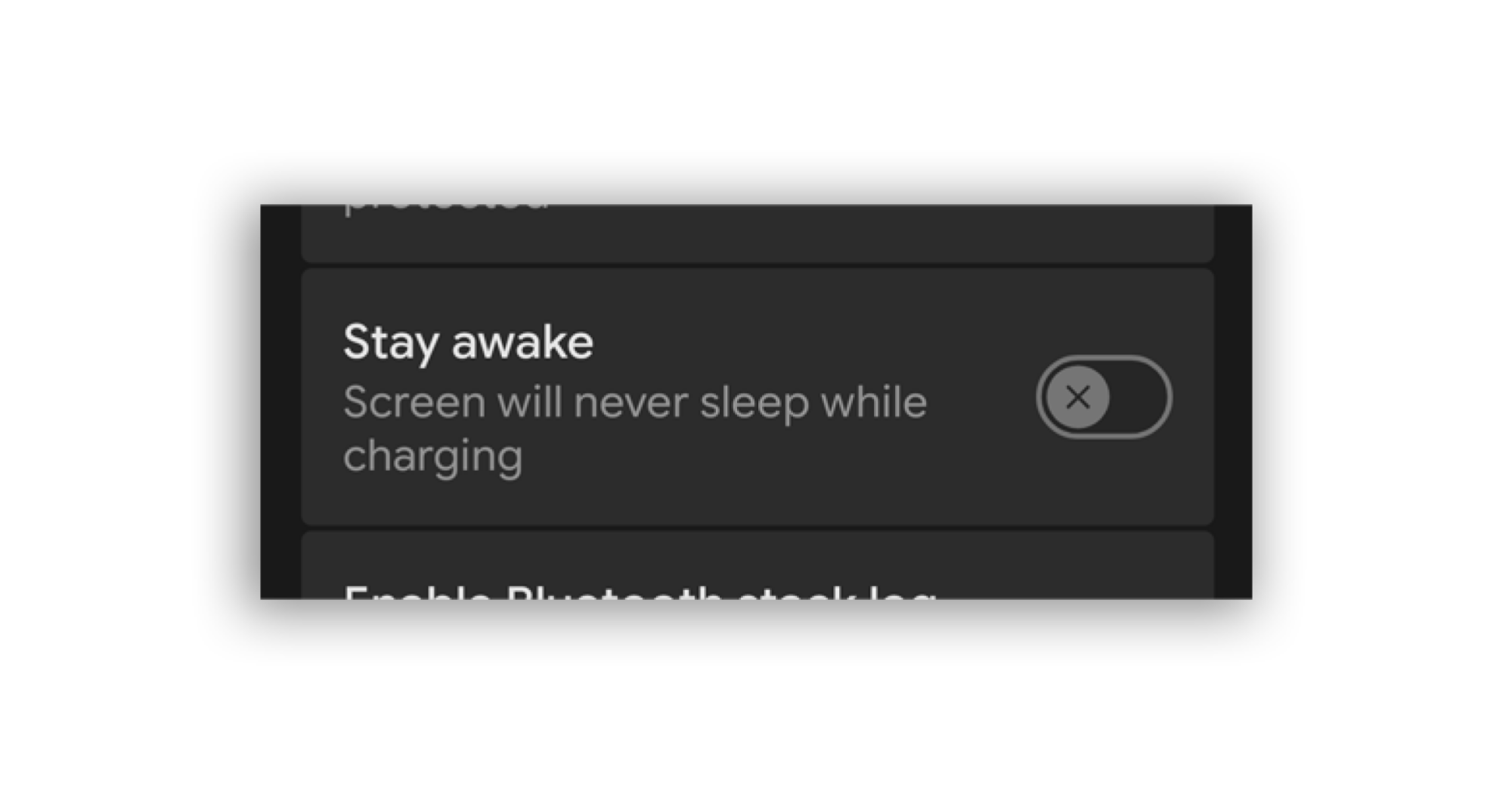Click the word 'Stay' in the heading
Image resolution: width=1512 pixels, height=804 pixels.
click(391, 344)
